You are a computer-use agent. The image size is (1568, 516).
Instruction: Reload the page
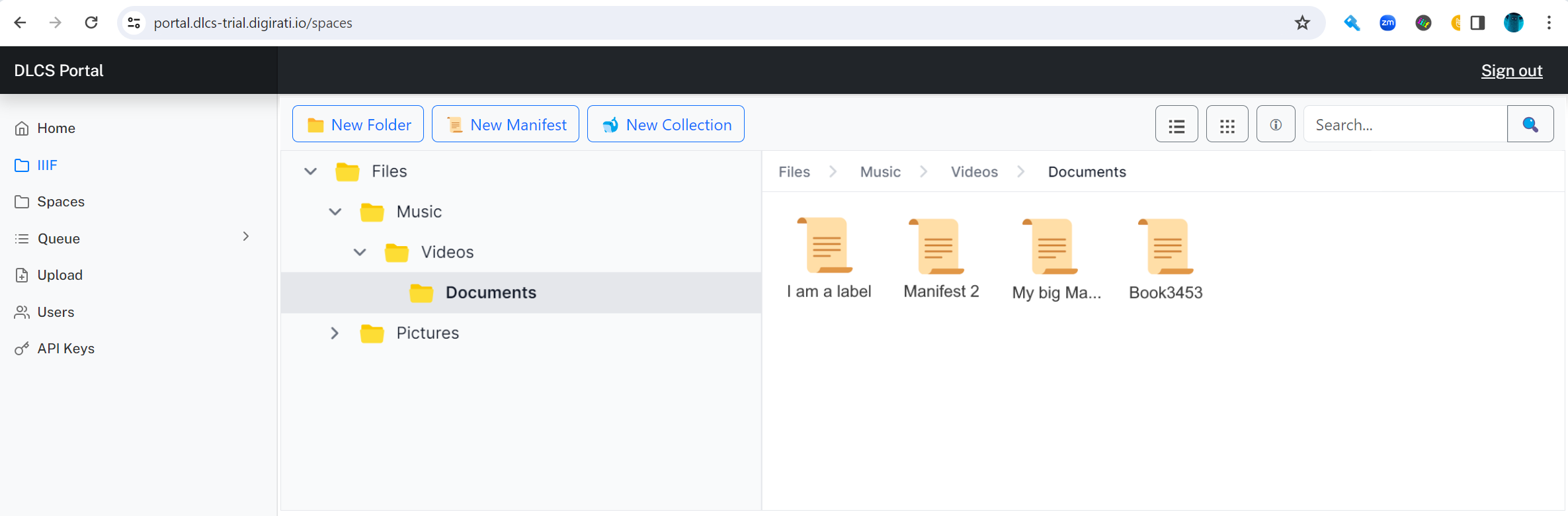coord(91,22)
